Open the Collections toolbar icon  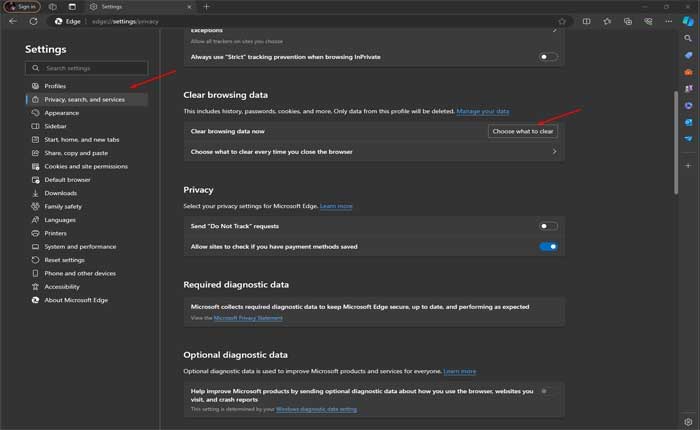628,20
